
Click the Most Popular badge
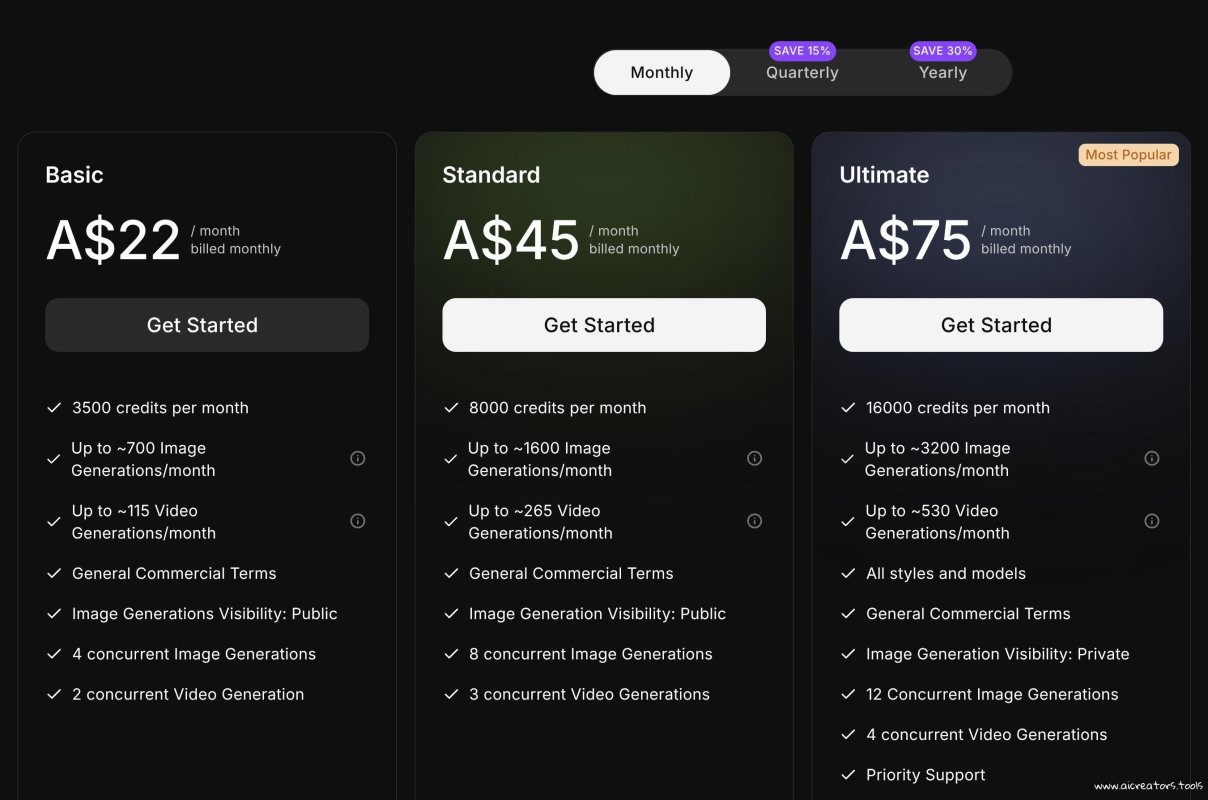pyautogui.click(x=1128, y=155)
